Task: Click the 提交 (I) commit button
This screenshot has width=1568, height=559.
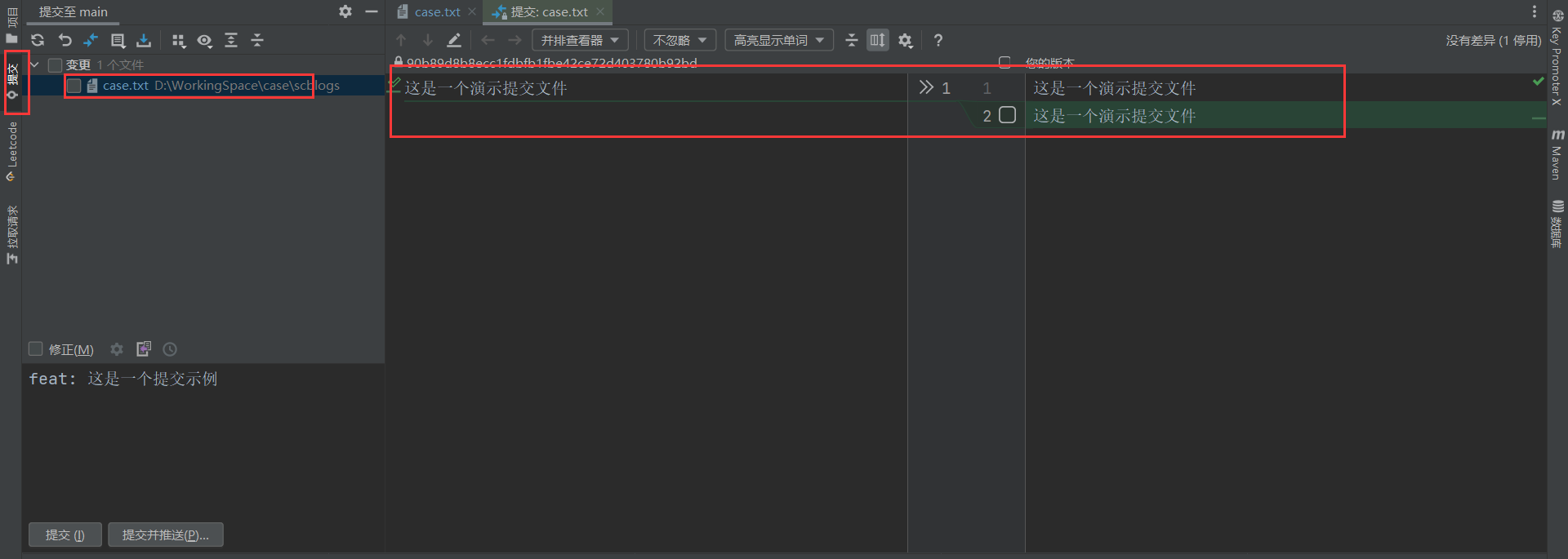Action: [65, 535]
